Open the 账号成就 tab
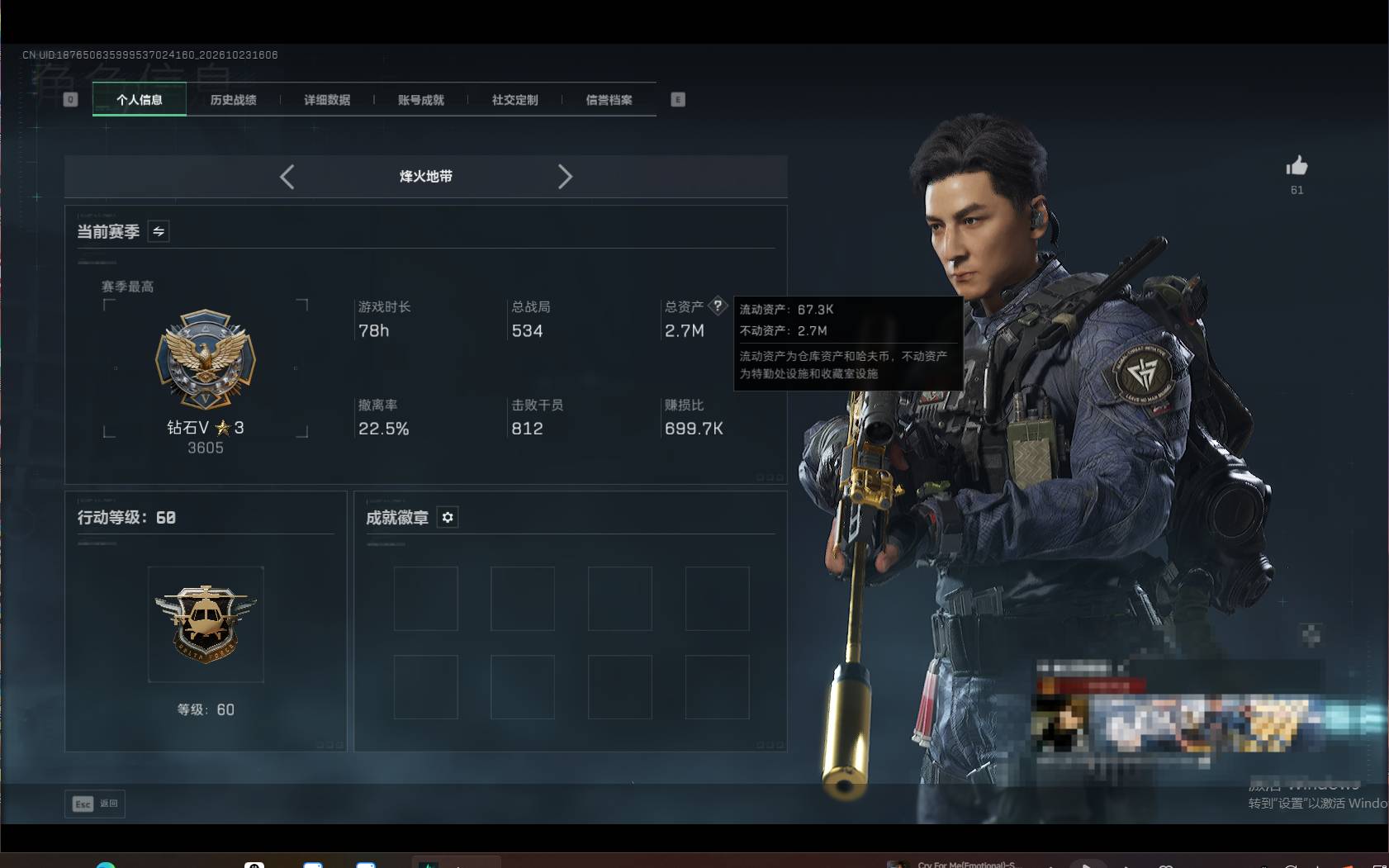 click(x=421, y=100)
